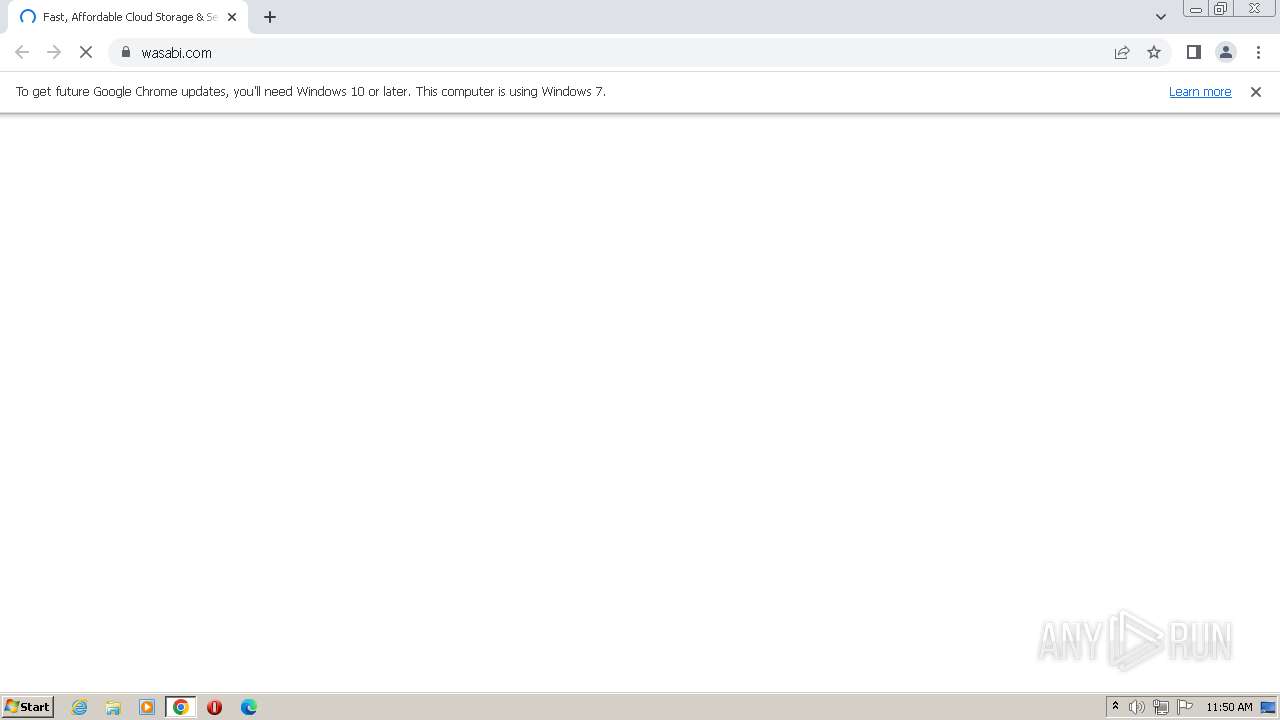This screenshot has width=1280, height=720.
Task: Minimize the Chrome window
Action: coord(1196,9)
